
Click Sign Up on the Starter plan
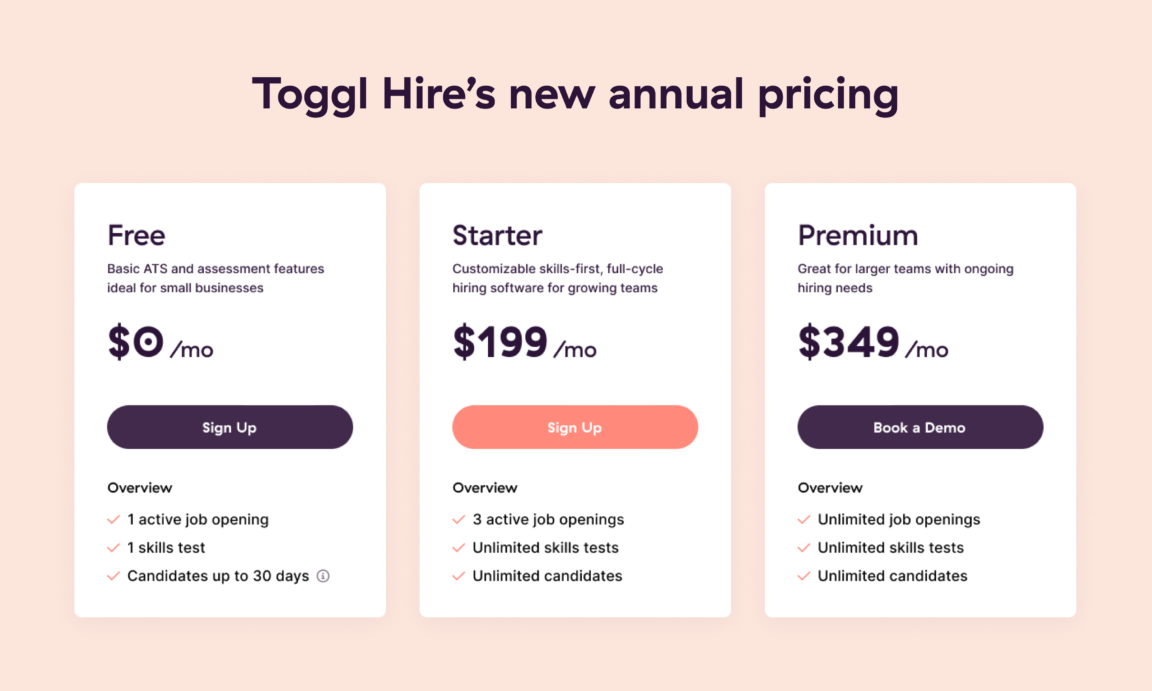(x=575, y=427)
